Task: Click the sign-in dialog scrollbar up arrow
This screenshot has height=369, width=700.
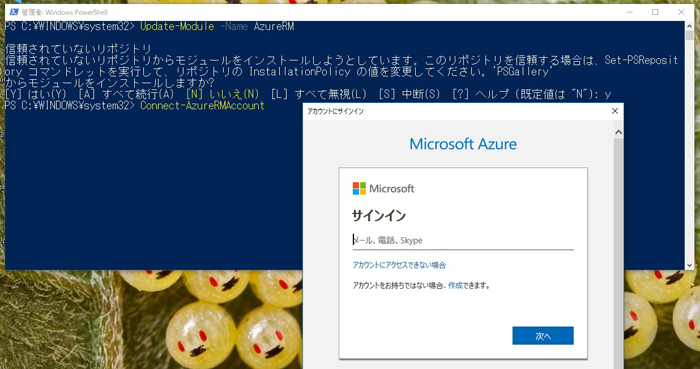Action: 618,132
